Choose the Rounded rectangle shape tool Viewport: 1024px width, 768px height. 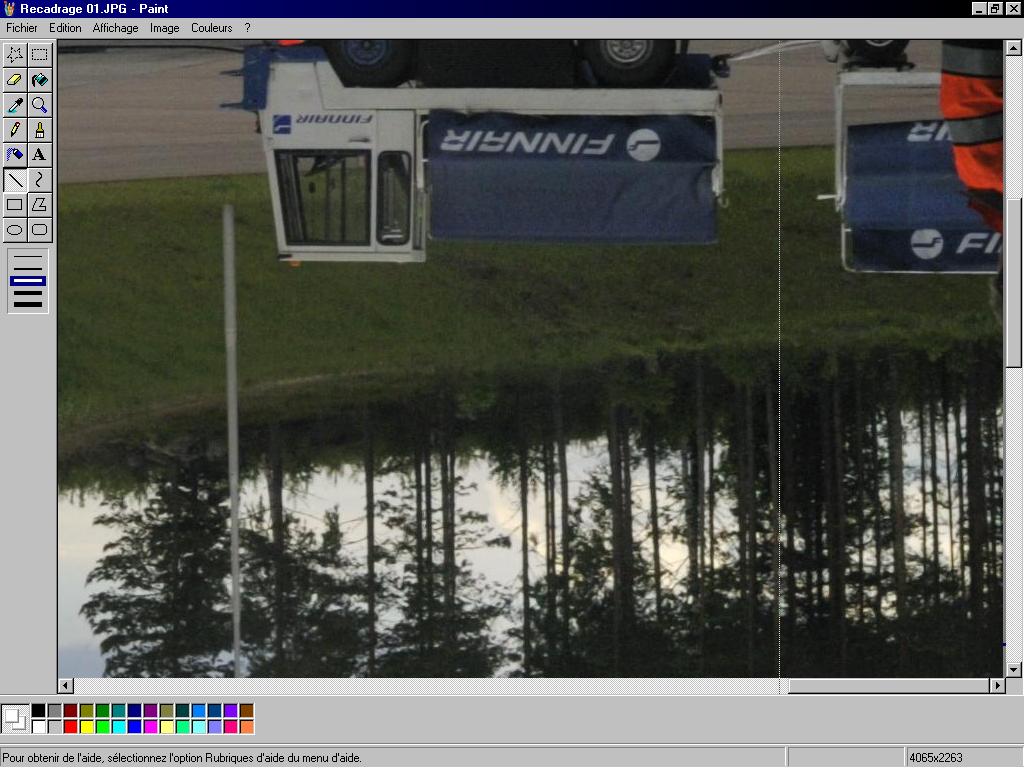pyautogui.click(x=39, y=230)
